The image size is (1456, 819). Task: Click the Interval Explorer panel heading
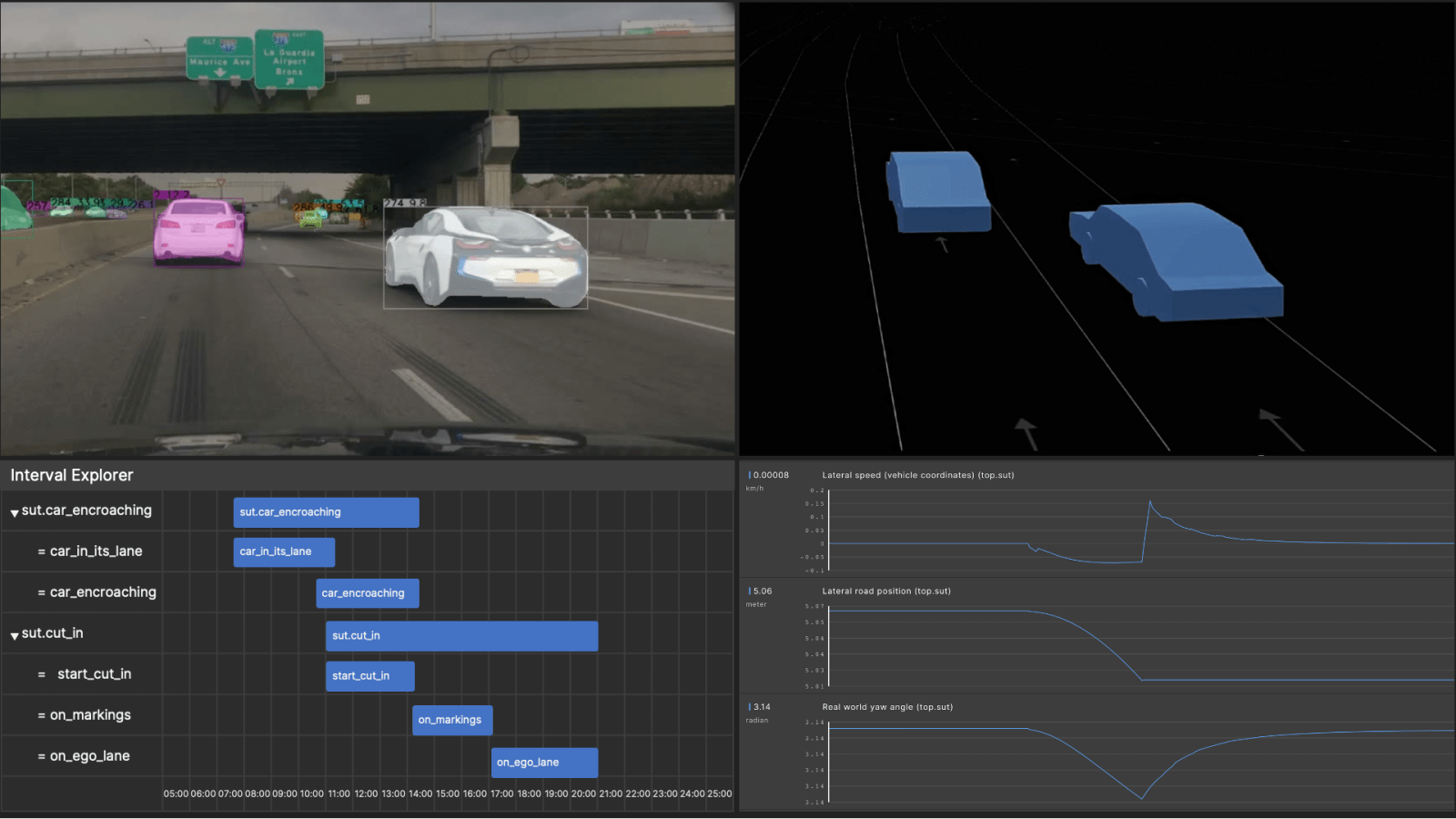(72, 475)
